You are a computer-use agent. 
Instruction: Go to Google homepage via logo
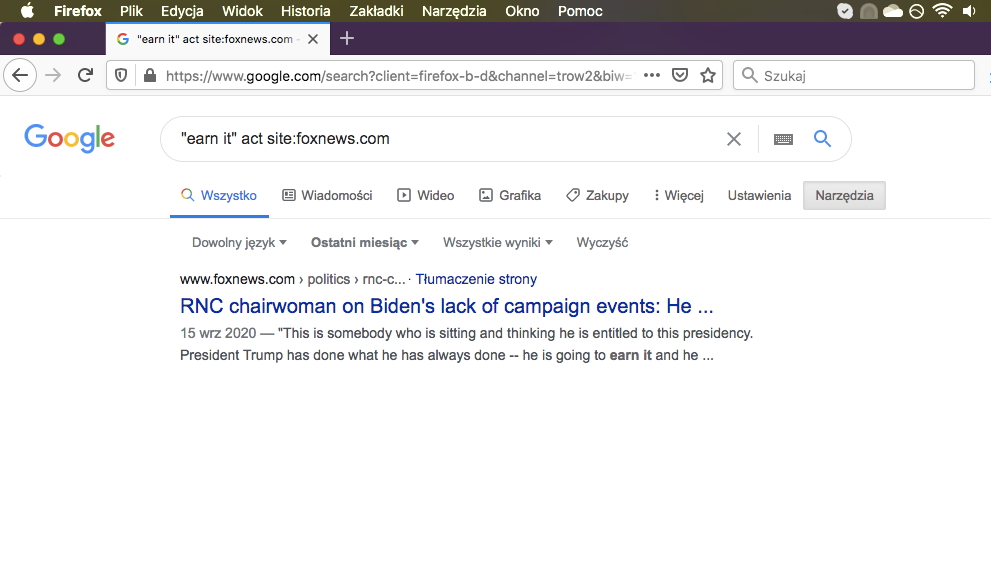pyautogui.click(x=70, y=138)
